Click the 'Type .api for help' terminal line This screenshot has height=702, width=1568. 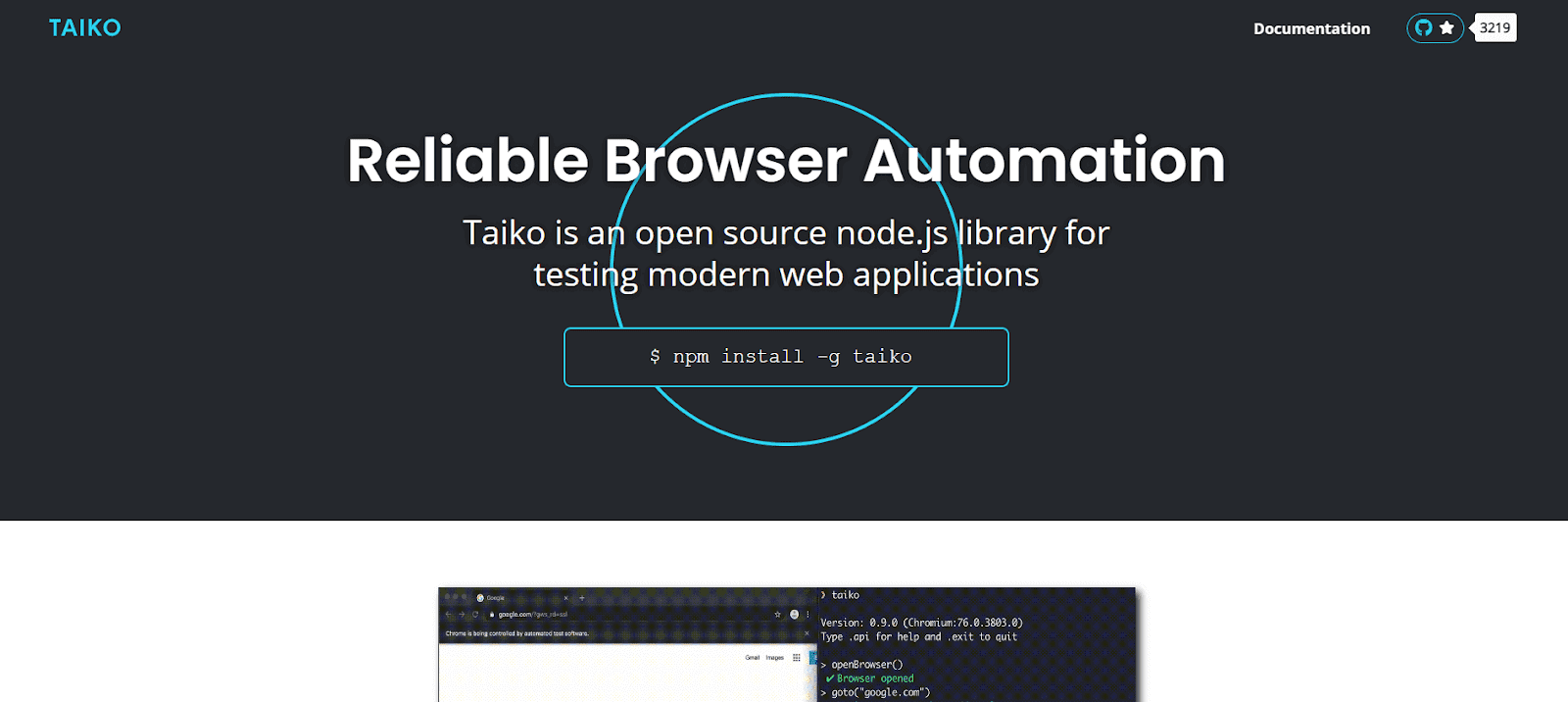tap(918, 637)
